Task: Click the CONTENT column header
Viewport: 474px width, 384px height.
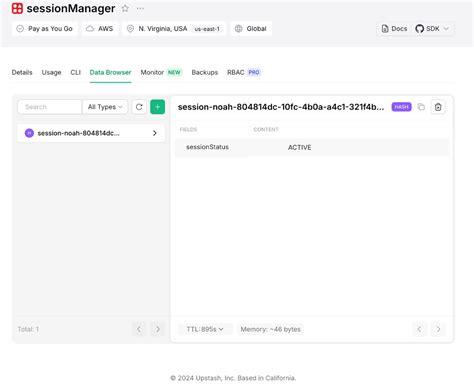Action: (x=266, y=129)
